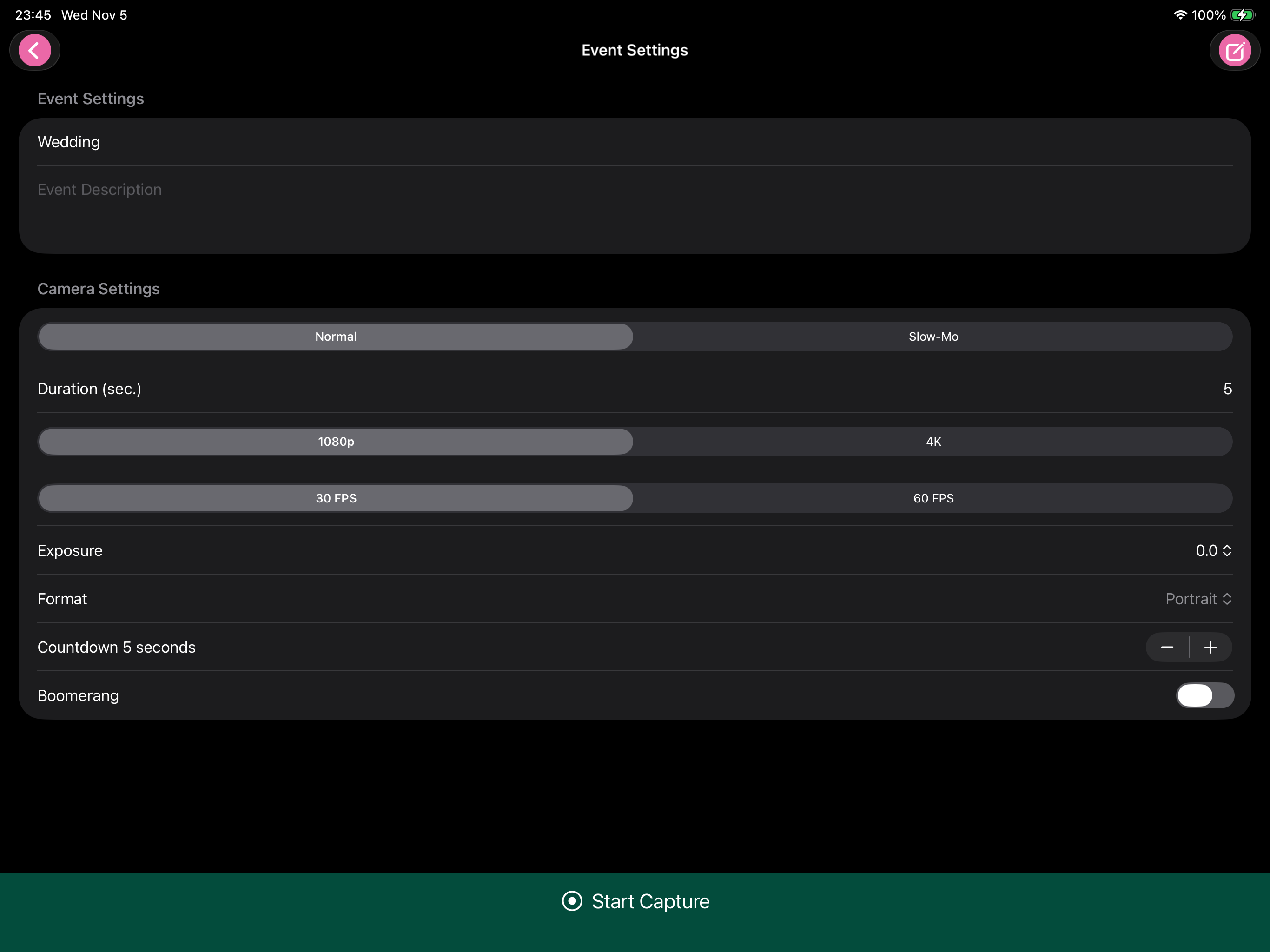Tap the record circle icon beside Start Capture
Screen dimensions: 1270x952
(572, 901)
